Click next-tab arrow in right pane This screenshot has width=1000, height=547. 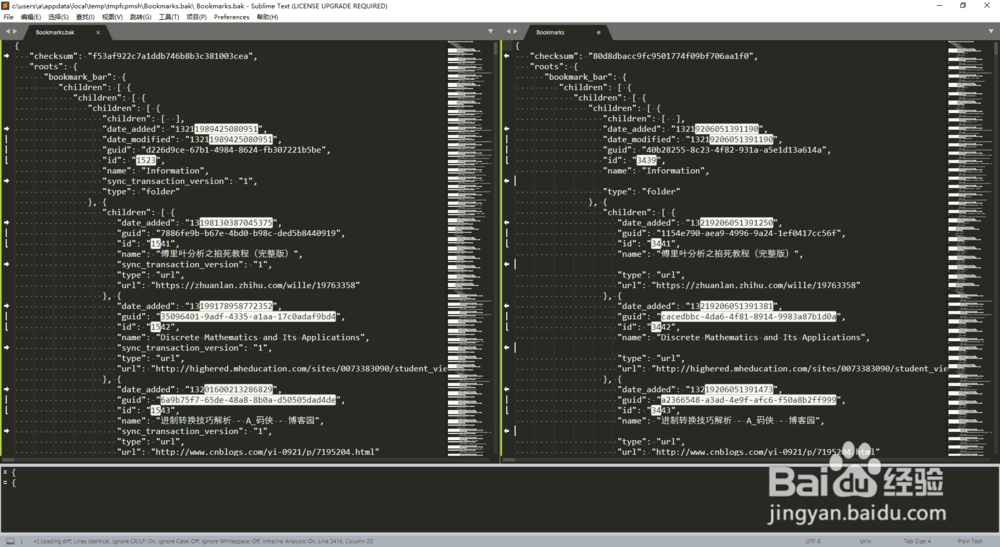coord(515,31)
